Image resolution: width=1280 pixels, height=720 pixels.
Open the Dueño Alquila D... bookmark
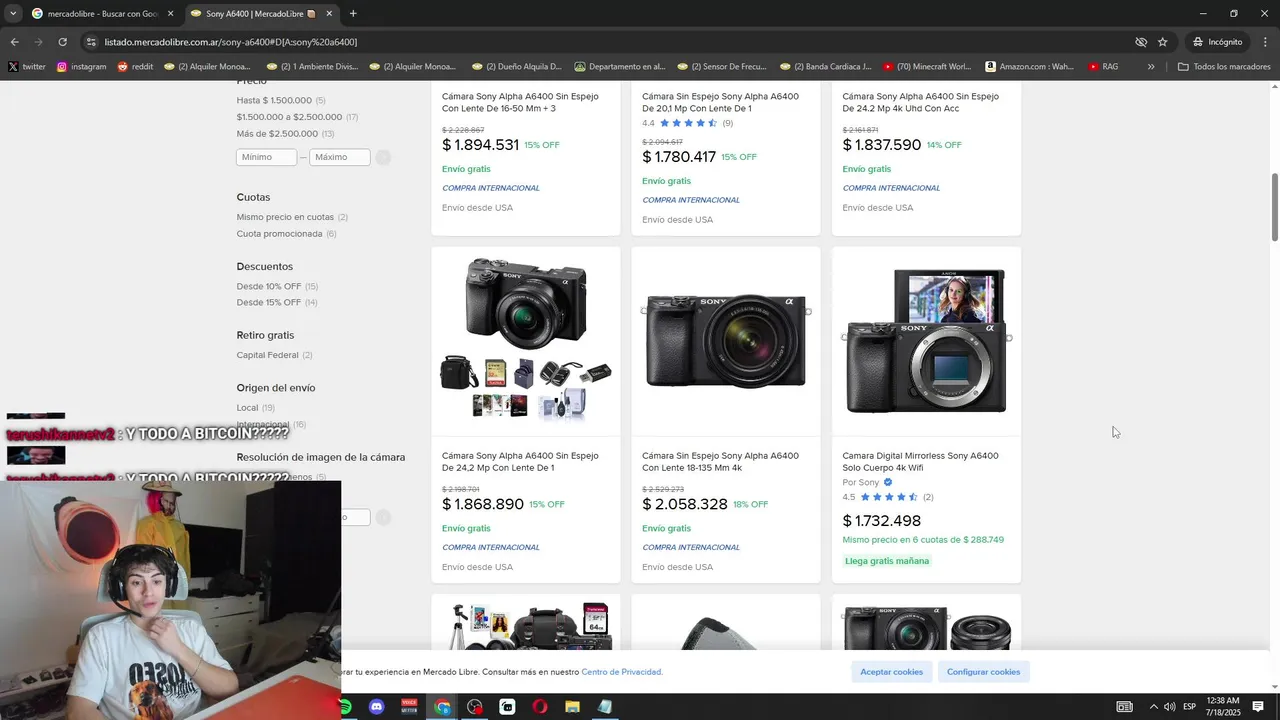(x=517, y=67)
